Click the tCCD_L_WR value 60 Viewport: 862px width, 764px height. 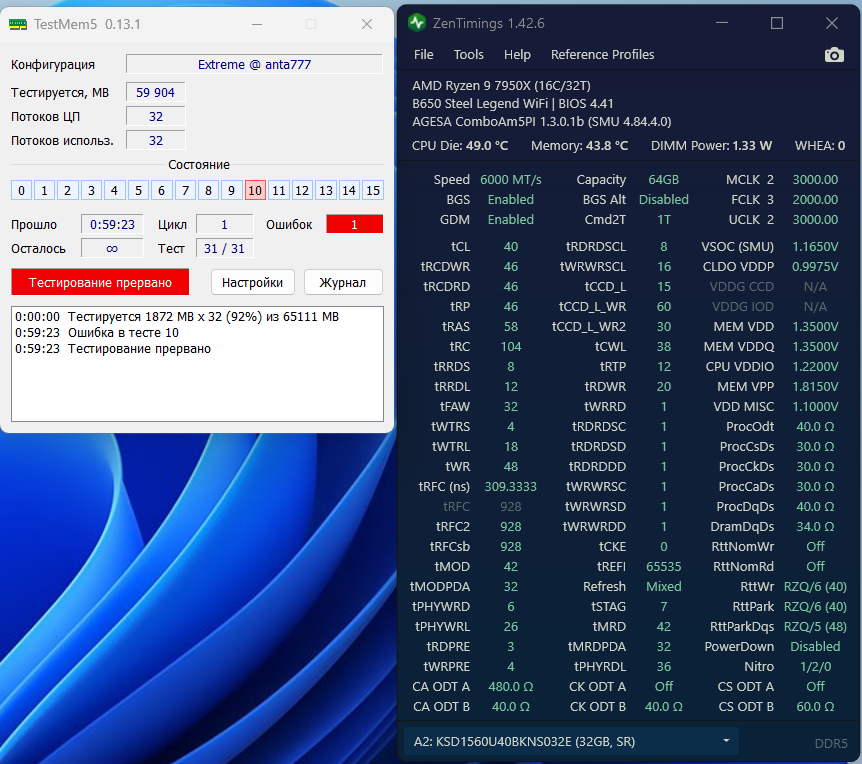click(664, 307)
